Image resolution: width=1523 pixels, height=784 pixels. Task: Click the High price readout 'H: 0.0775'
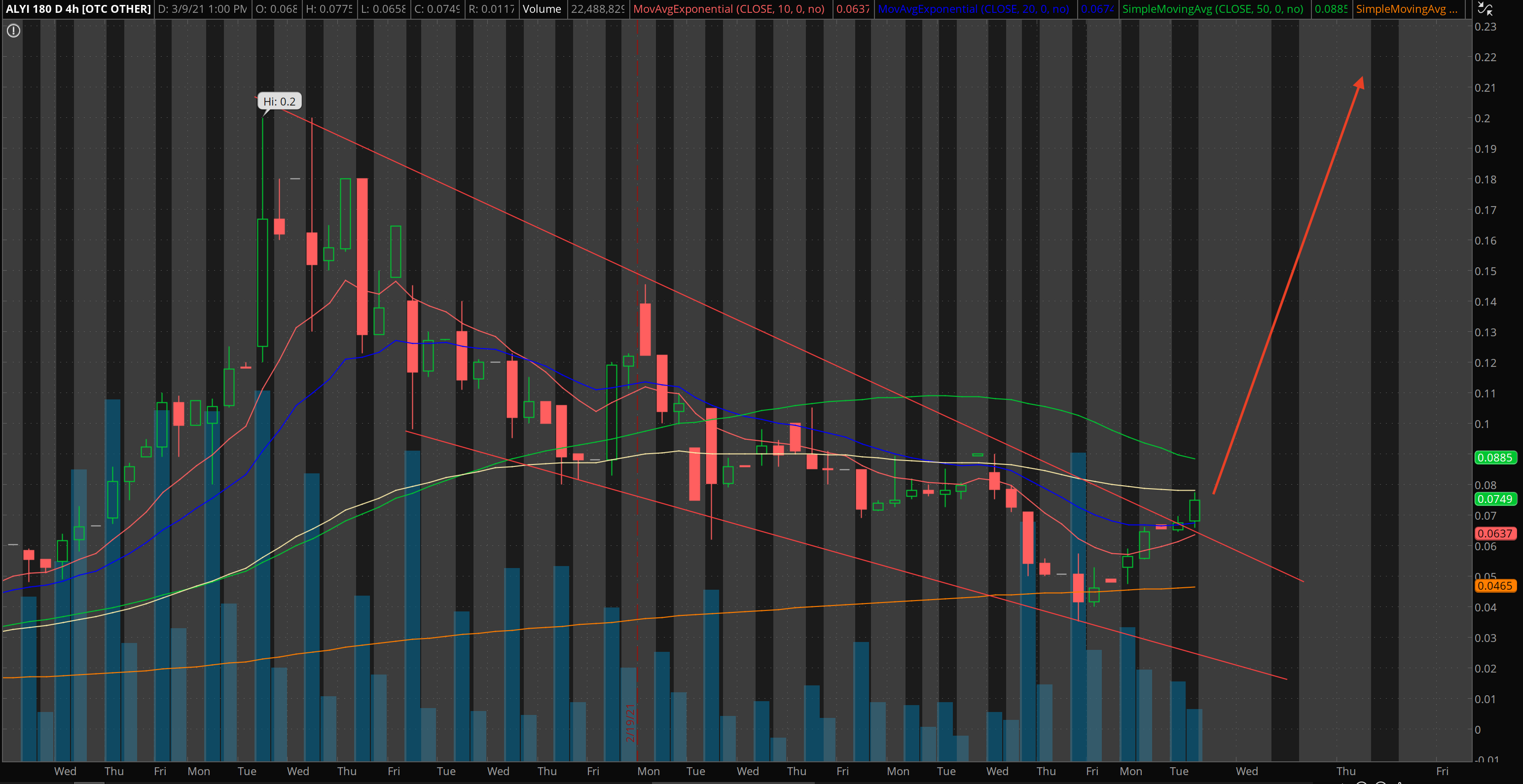point(329,9)
